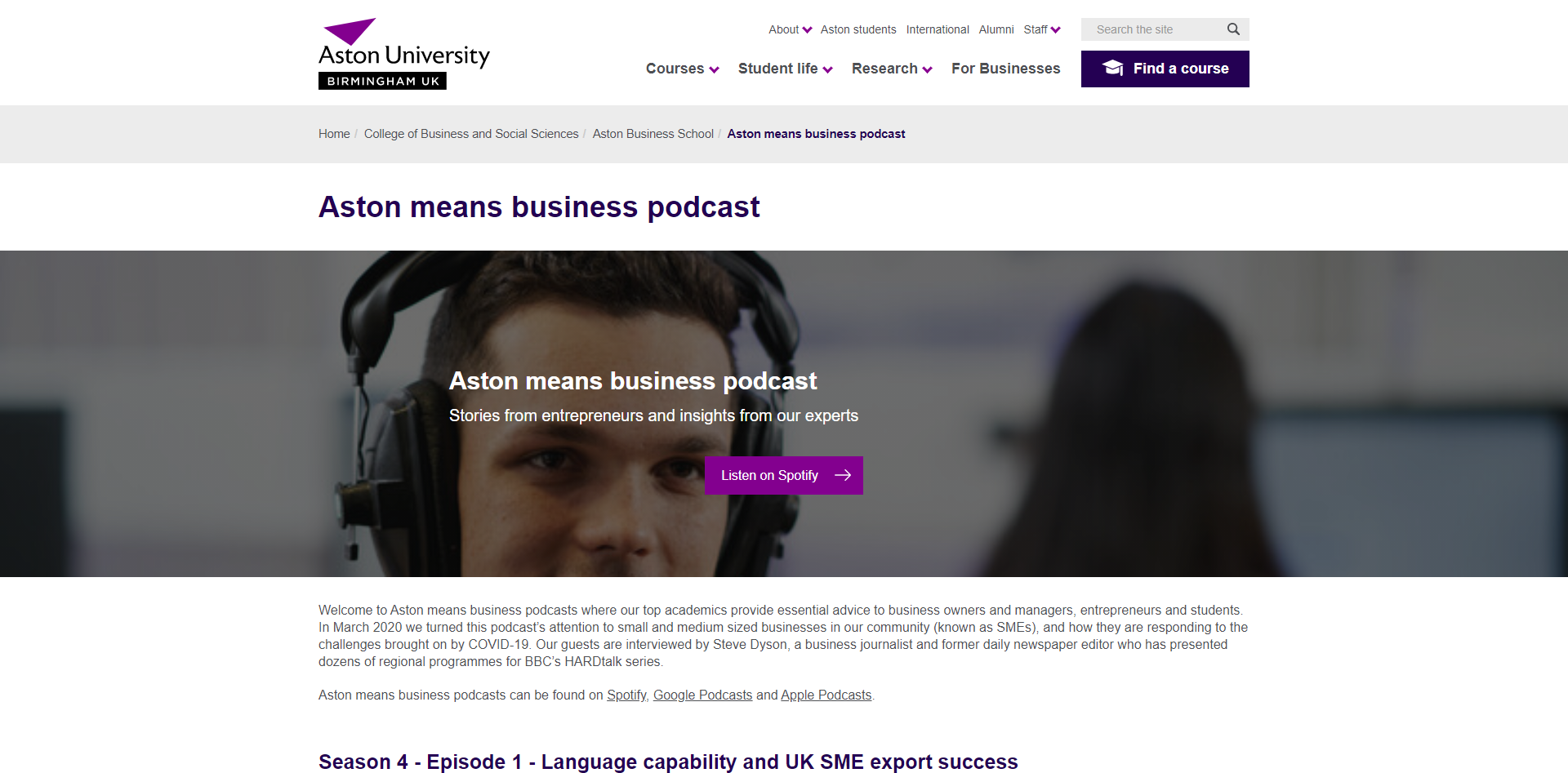Open the Google Podcasts link

click(x=702, y=695)
